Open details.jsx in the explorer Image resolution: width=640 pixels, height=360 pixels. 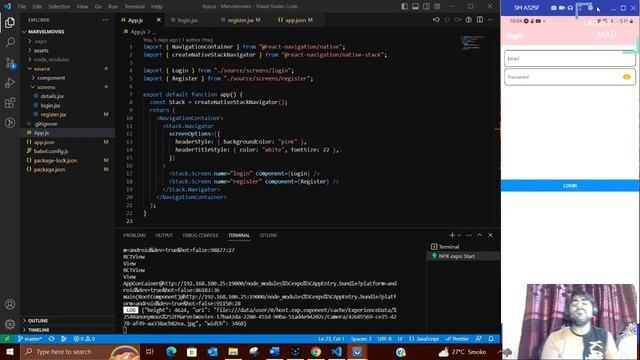pos(52,96)
